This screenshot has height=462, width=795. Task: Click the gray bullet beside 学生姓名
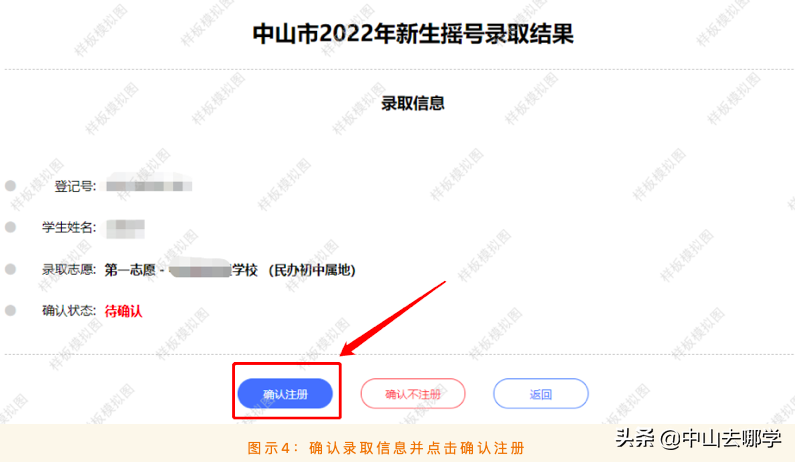point(10,227)
